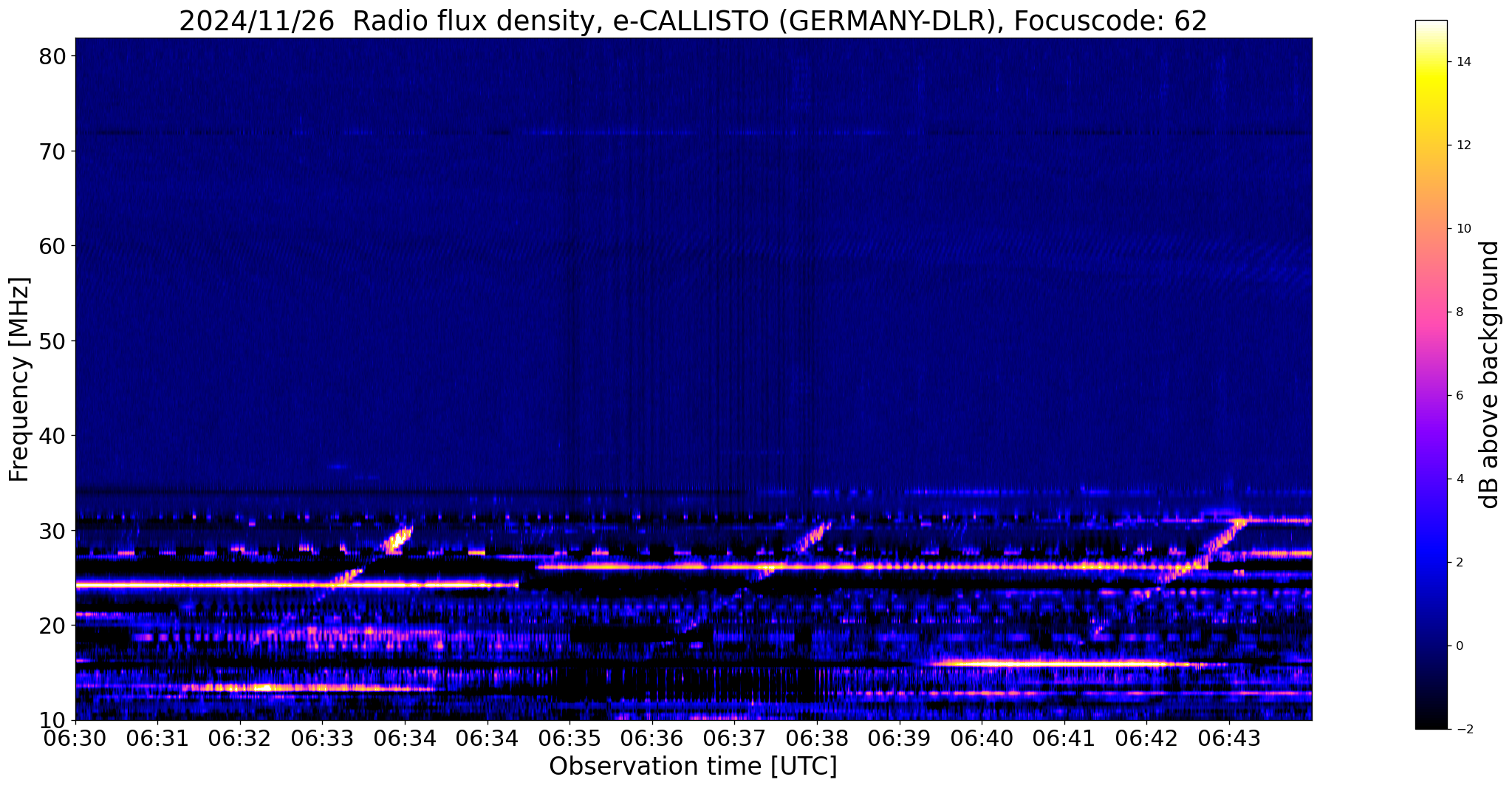
Task: Click the colorbar tick label 2
Action: tap(1459, 562)
